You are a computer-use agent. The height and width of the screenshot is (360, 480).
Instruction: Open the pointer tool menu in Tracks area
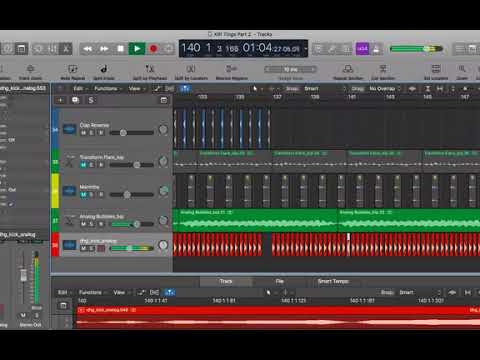pyautogui.click(x=257, y=89)
